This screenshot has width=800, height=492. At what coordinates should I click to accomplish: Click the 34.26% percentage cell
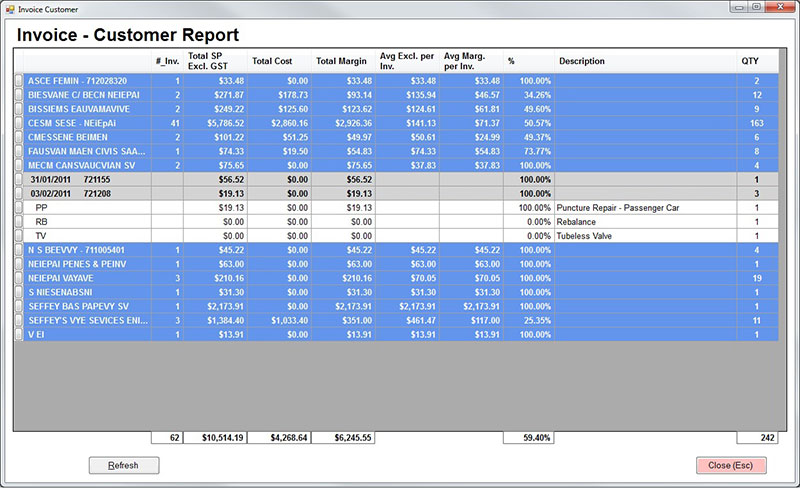click(x=529, y=95)
